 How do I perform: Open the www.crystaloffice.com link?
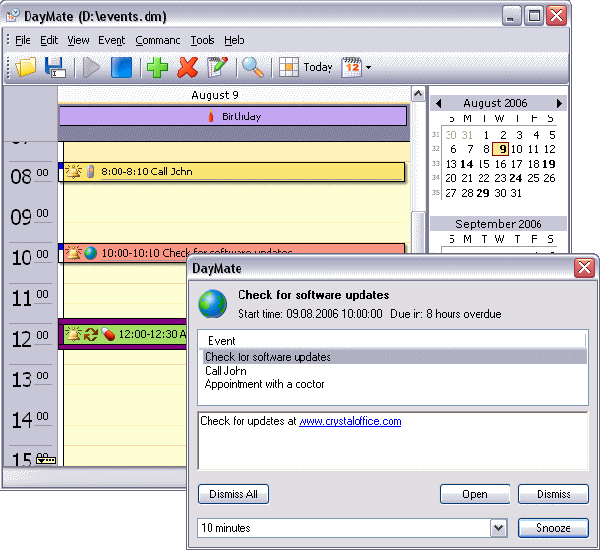tap(350, 421)
